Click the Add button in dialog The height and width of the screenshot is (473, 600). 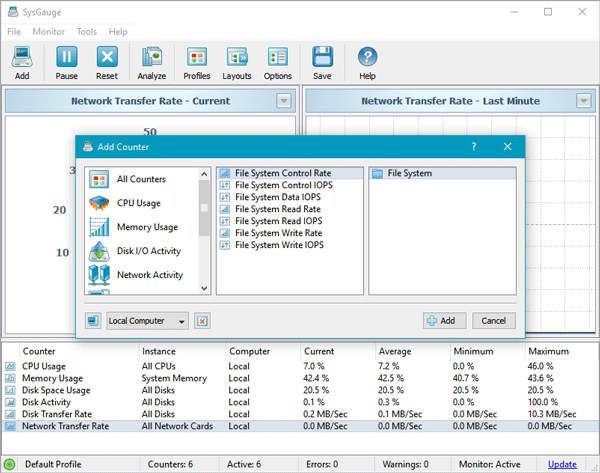click(x=440, y=321)
